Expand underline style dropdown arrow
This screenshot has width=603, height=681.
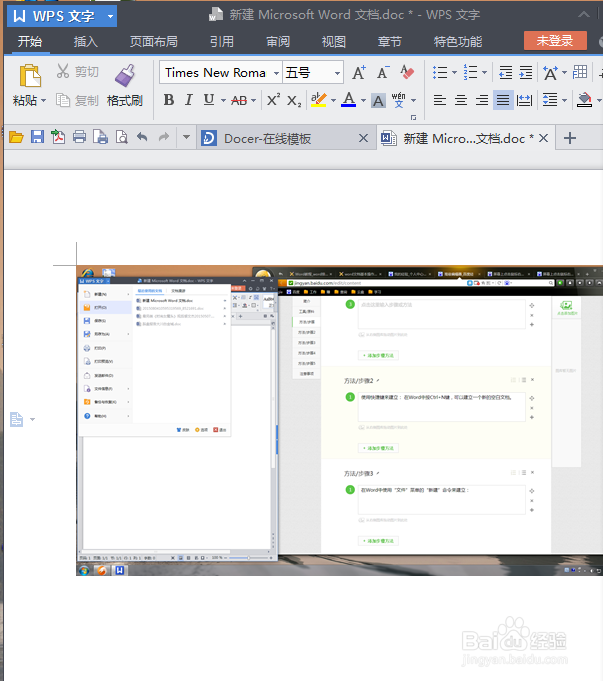[x=223, y=101]
